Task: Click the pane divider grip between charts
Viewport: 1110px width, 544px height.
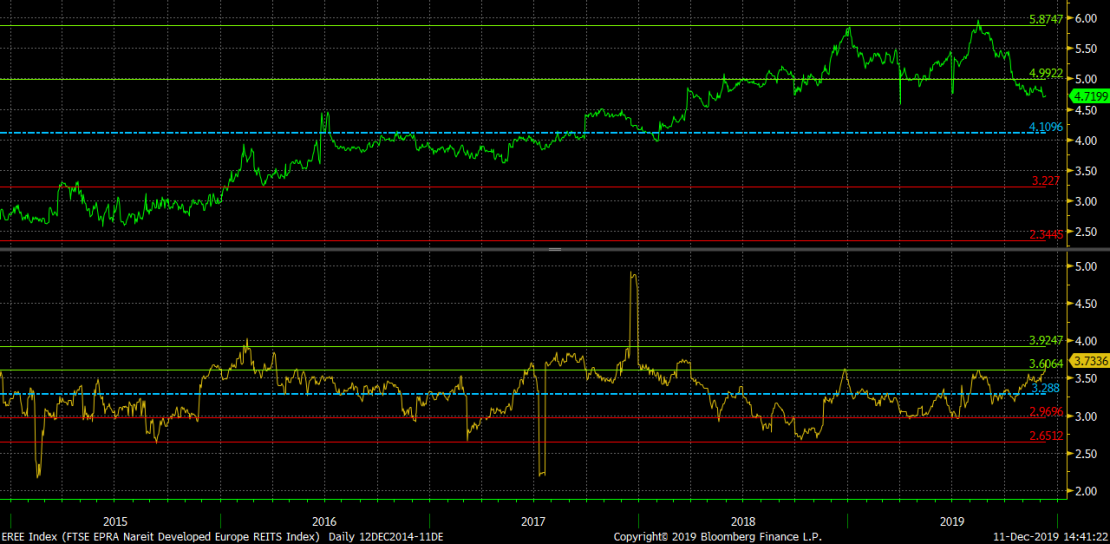Action: tap(555, 249)
